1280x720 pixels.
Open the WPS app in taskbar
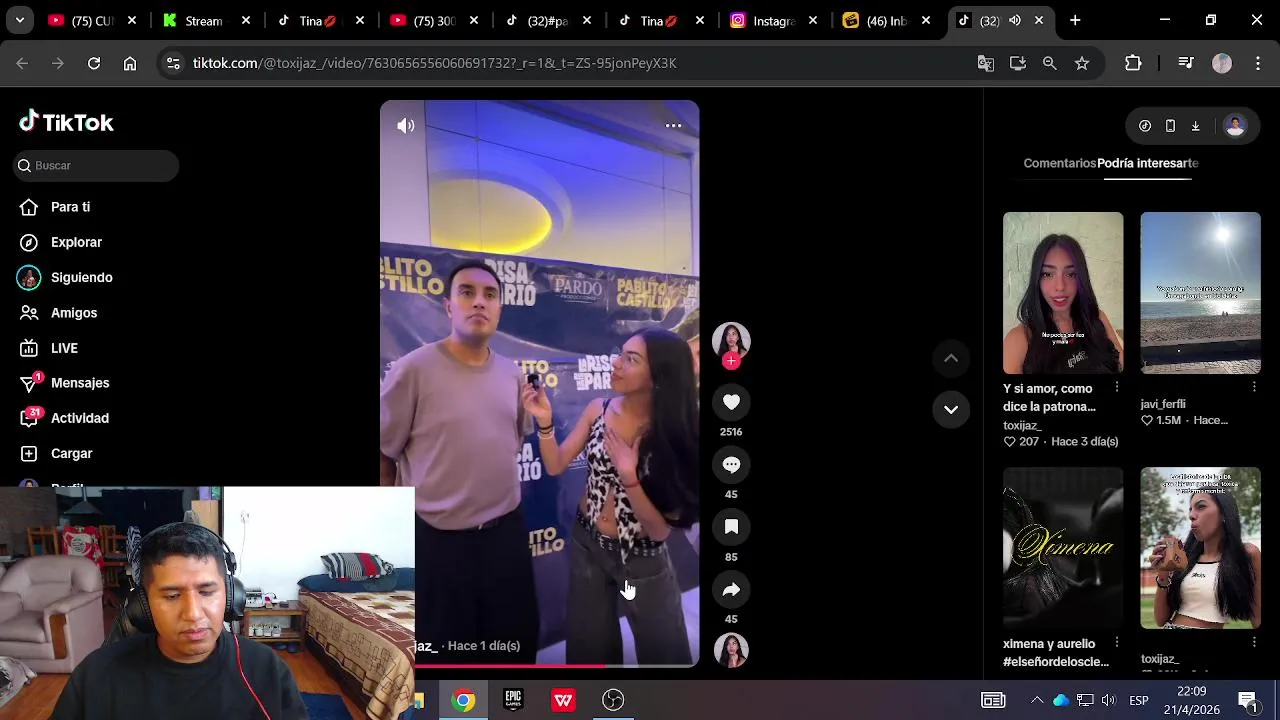click(563, 700)
